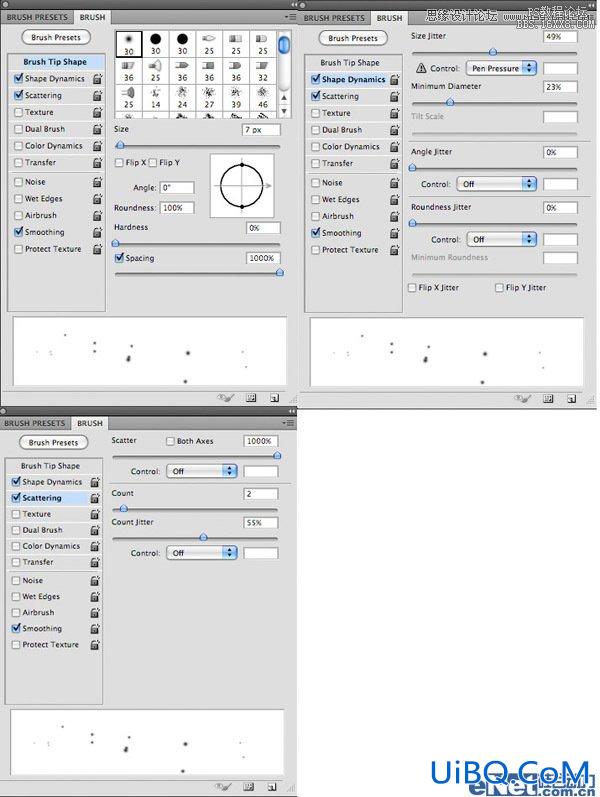
Task: Switch to Brush tab in top-right panel
Action: (x=389, y=18)
